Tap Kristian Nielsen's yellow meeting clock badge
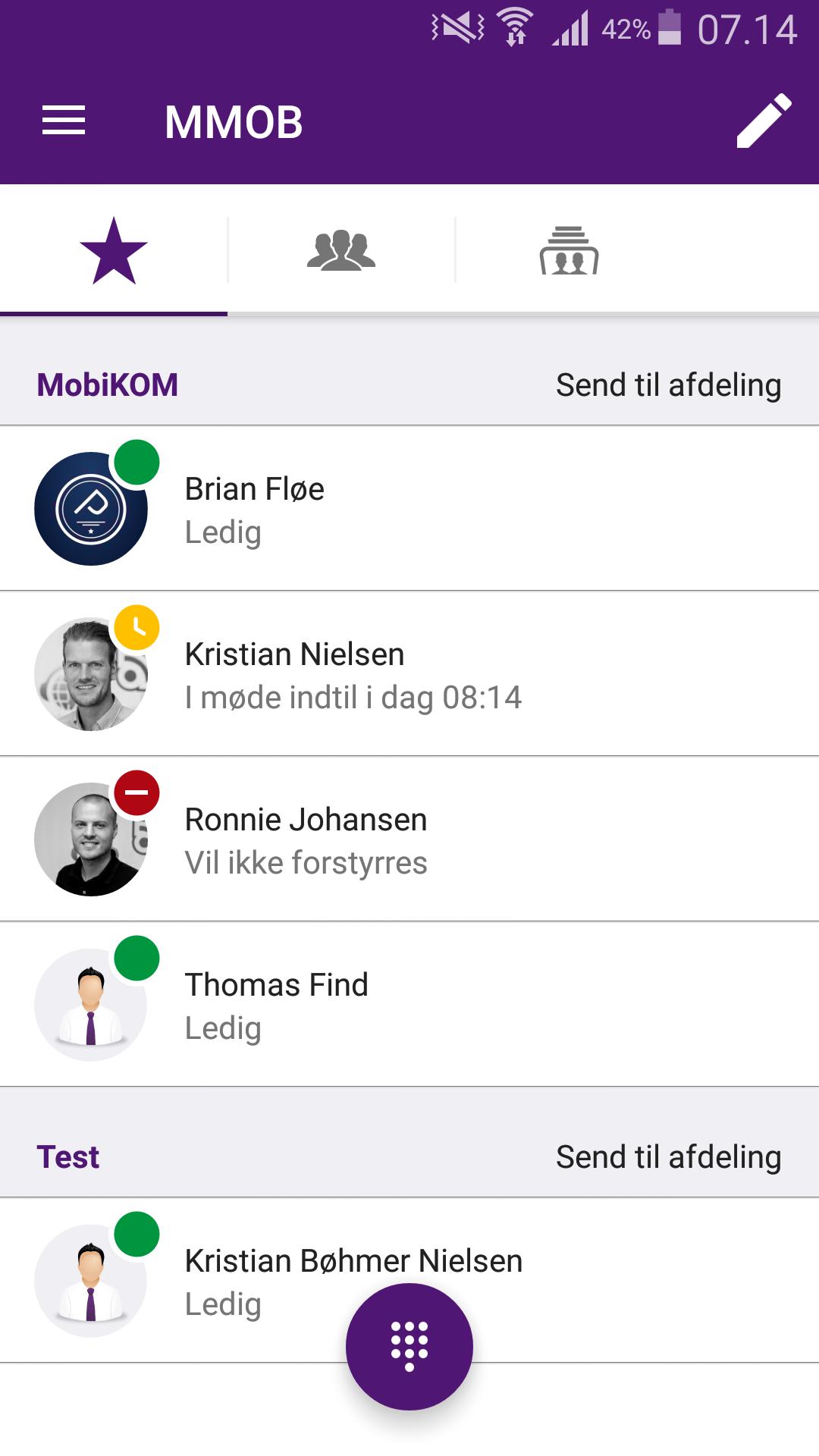Screen dimensions: 819x1456 [x=136, y=627]
